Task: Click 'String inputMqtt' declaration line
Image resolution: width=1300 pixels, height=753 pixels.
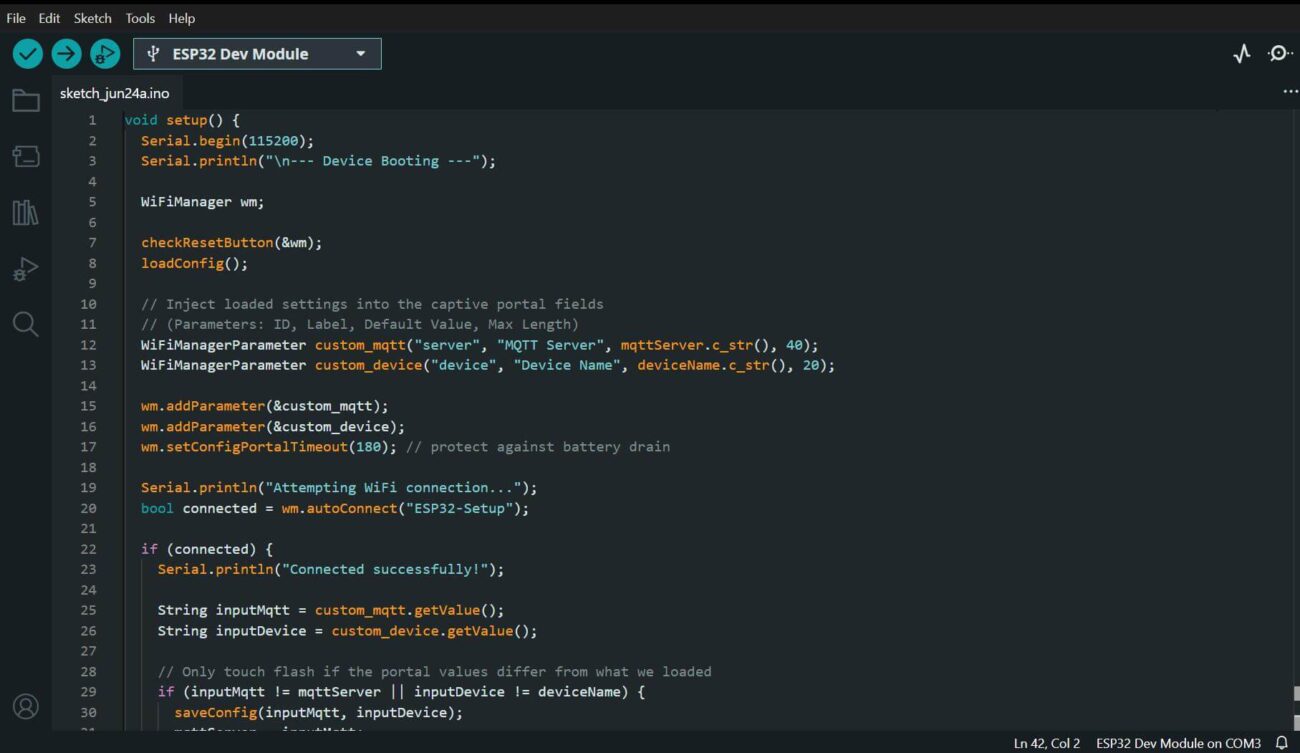Action: (x=331, y=610)
